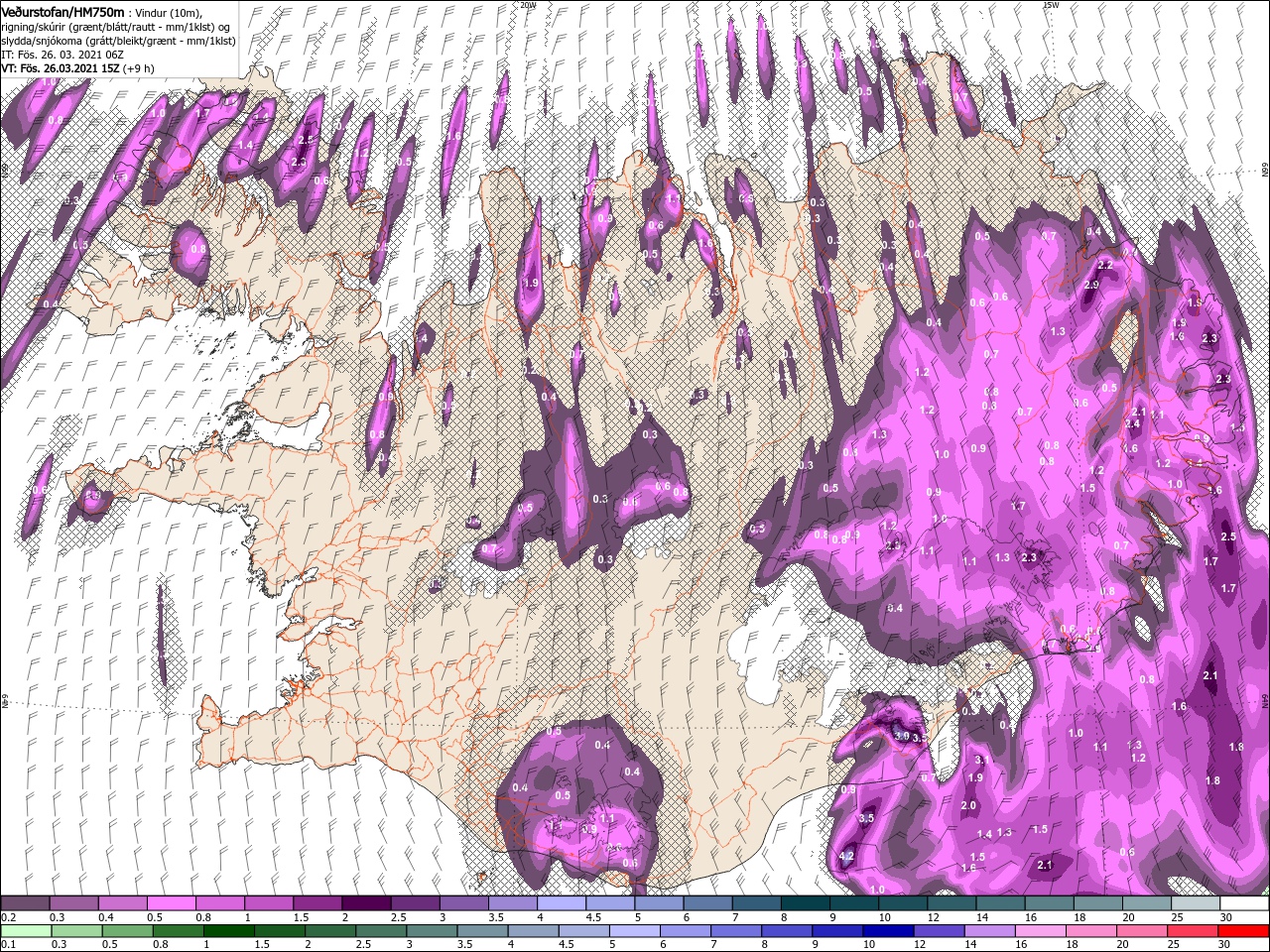Screen dimensions: 1270x952
Task: Click the light lavender snow swatch labeled 4
Action: pyautogui.click(x=562, y=903)
